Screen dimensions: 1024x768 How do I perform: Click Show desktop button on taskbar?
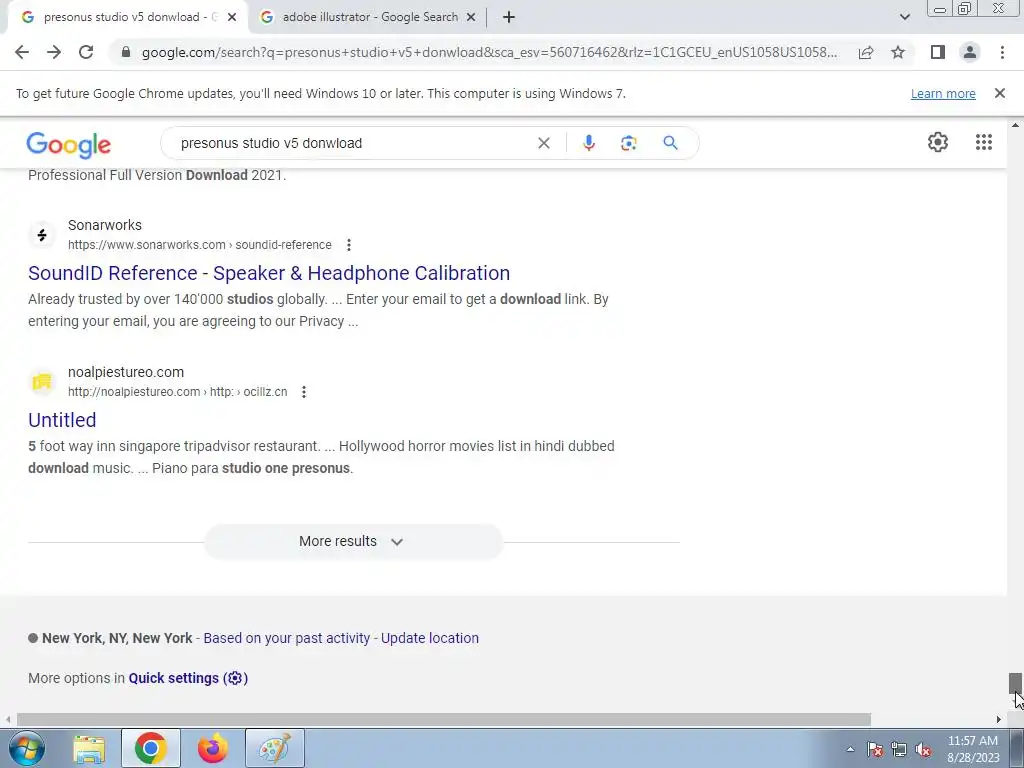click(x=1016, y=748)
